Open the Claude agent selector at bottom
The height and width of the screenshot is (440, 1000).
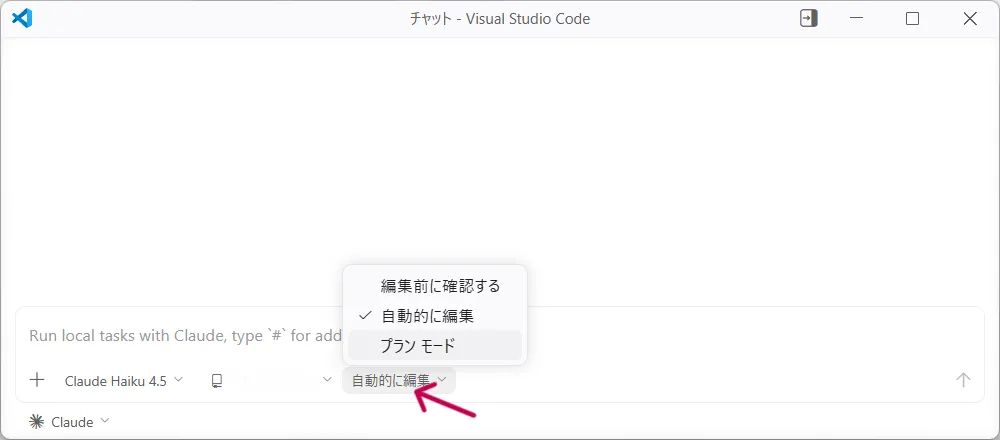(x=70, y=422)
